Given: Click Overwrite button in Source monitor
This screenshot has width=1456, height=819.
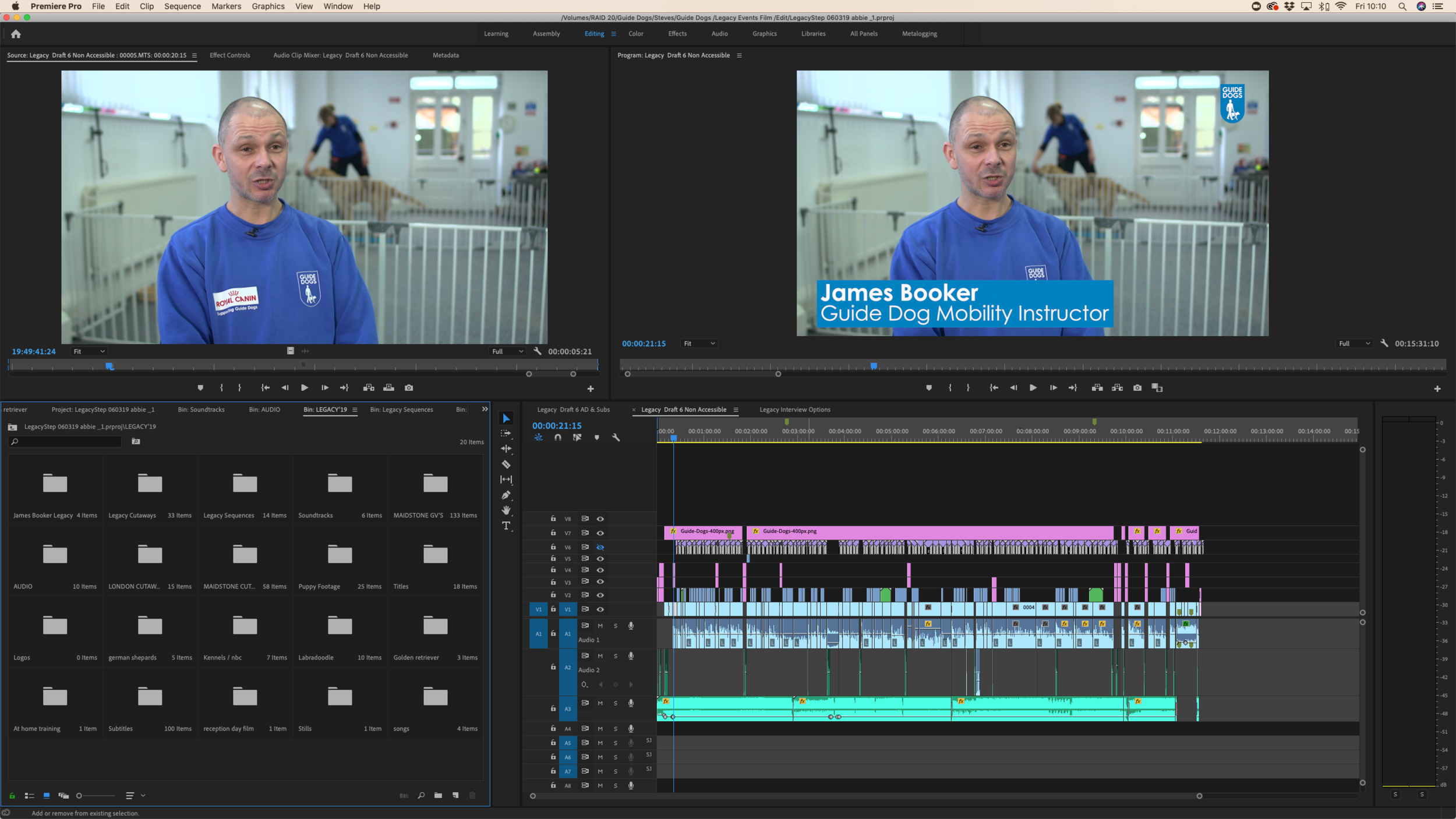Looking at the screenshot, I should click(x=388, y=387).
